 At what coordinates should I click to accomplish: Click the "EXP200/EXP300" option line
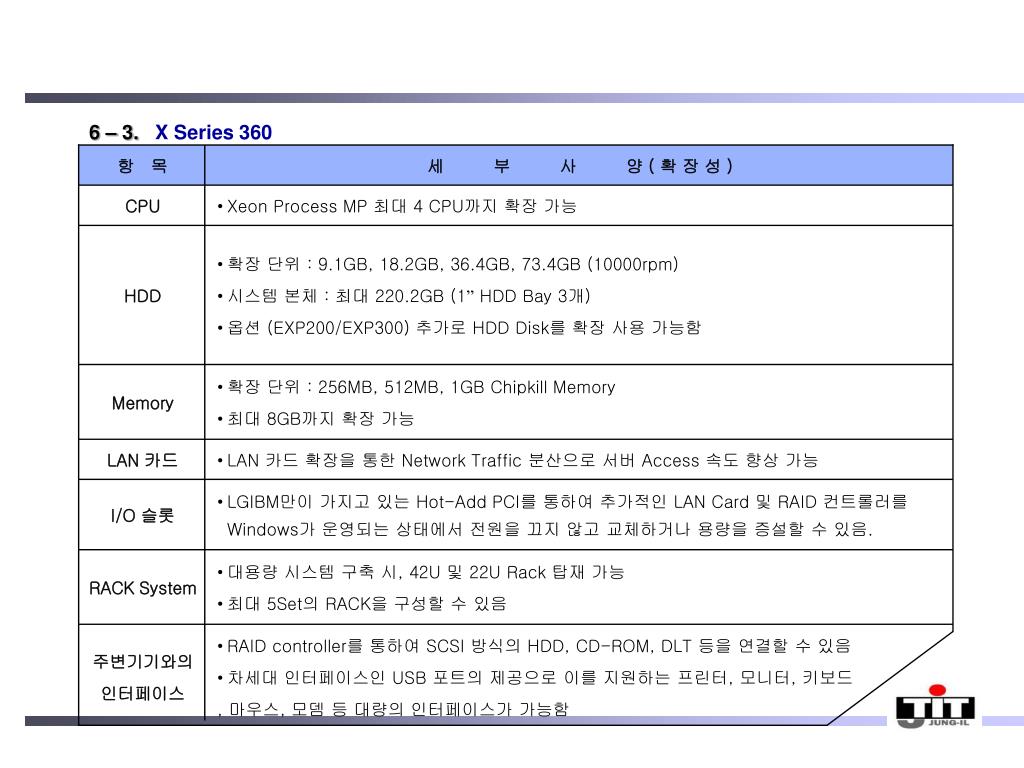460,328
